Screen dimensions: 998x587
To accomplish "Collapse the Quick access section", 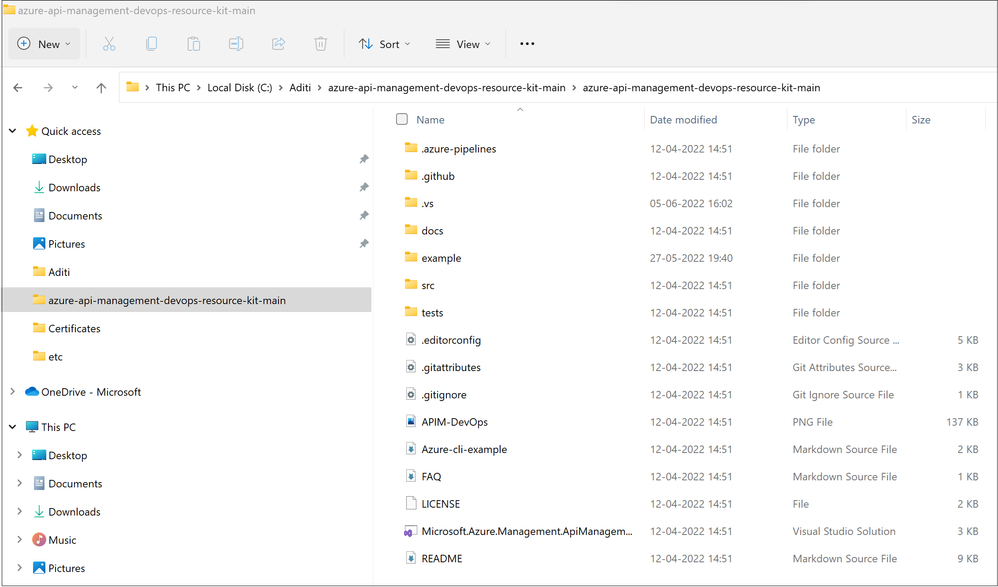I will tap(13, 131).
